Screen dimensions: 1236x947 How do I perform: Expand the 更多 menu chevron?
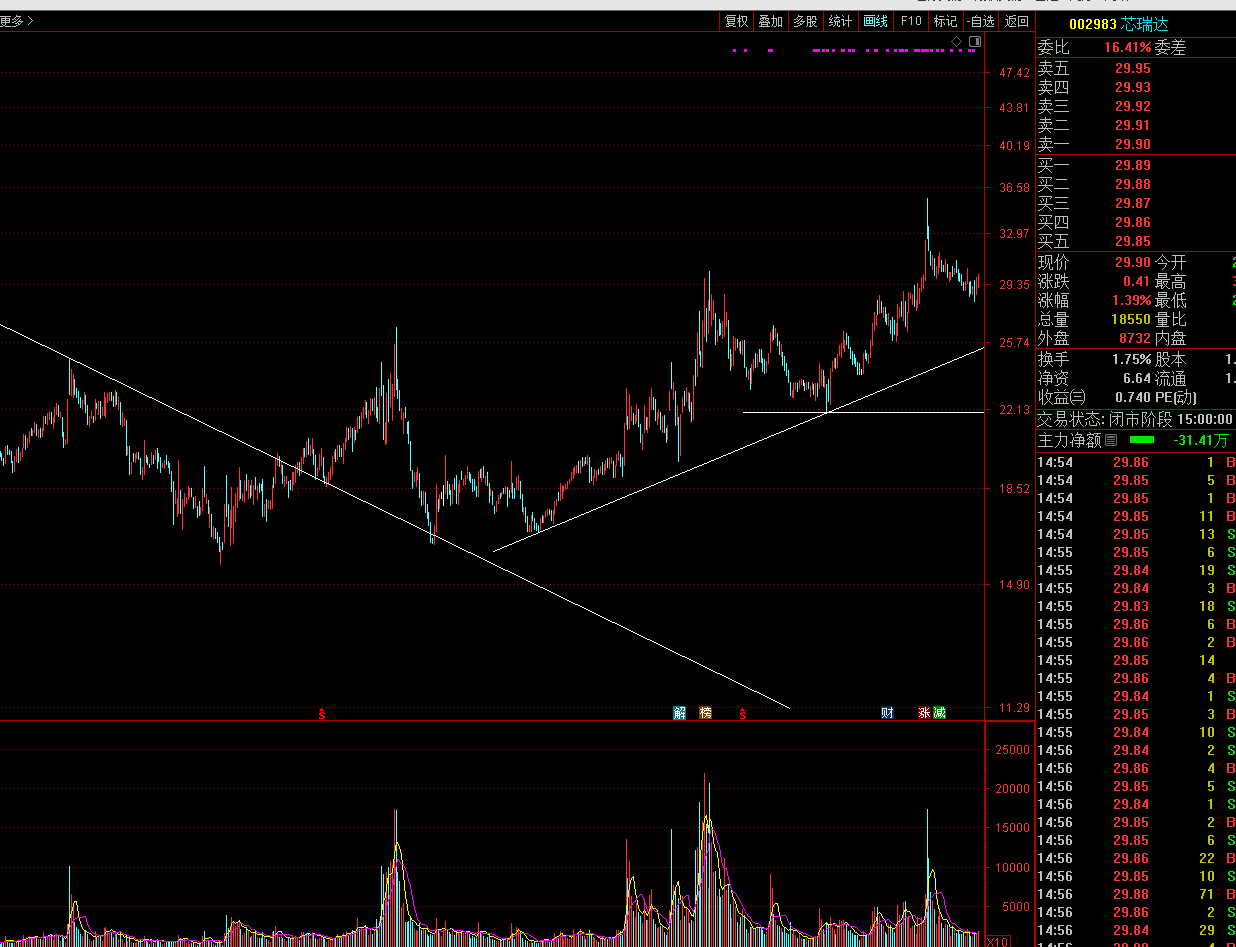(17, 20)
